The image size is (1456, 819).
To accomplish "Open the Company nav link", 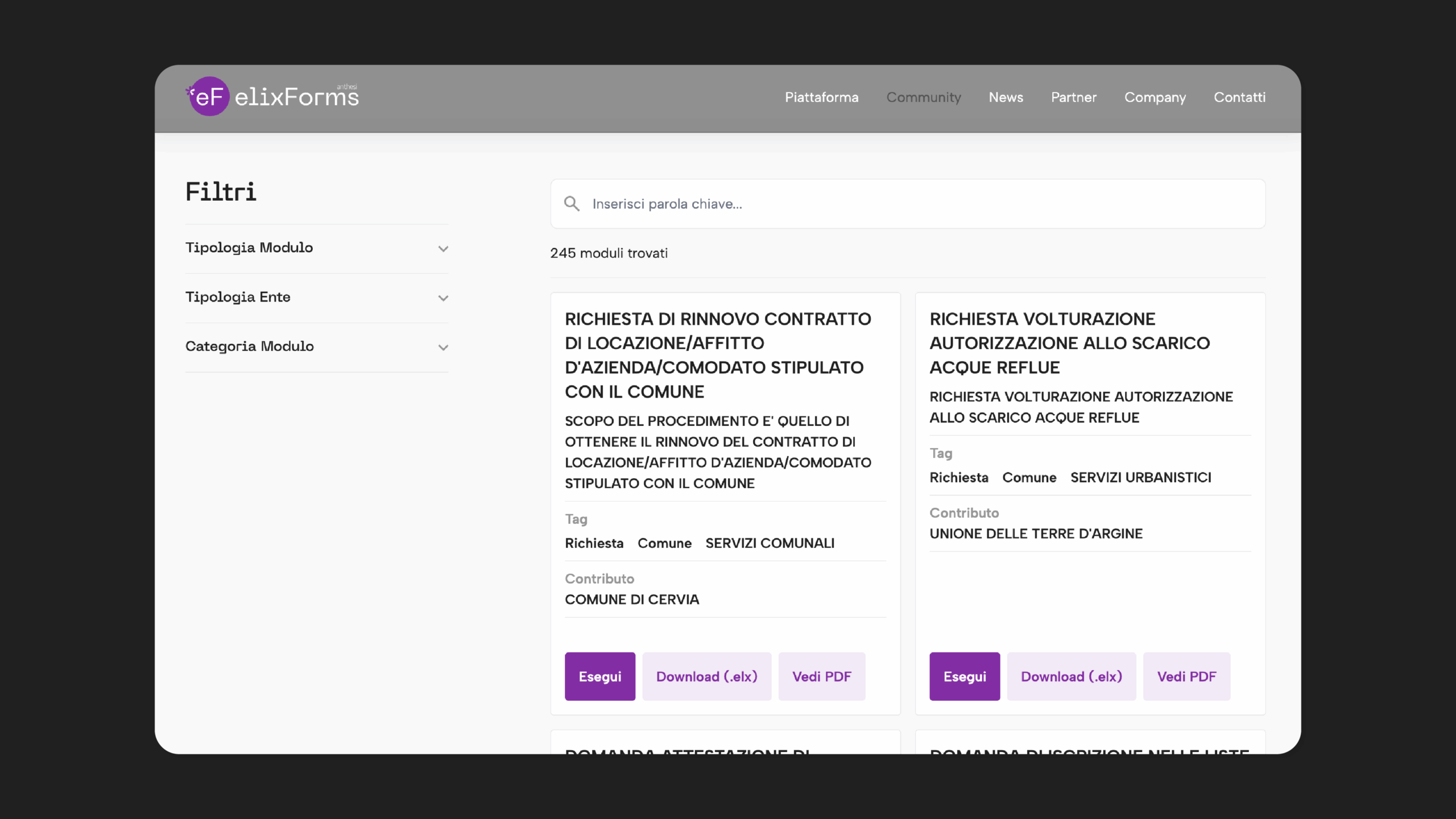I will (x=1155, y=97).
